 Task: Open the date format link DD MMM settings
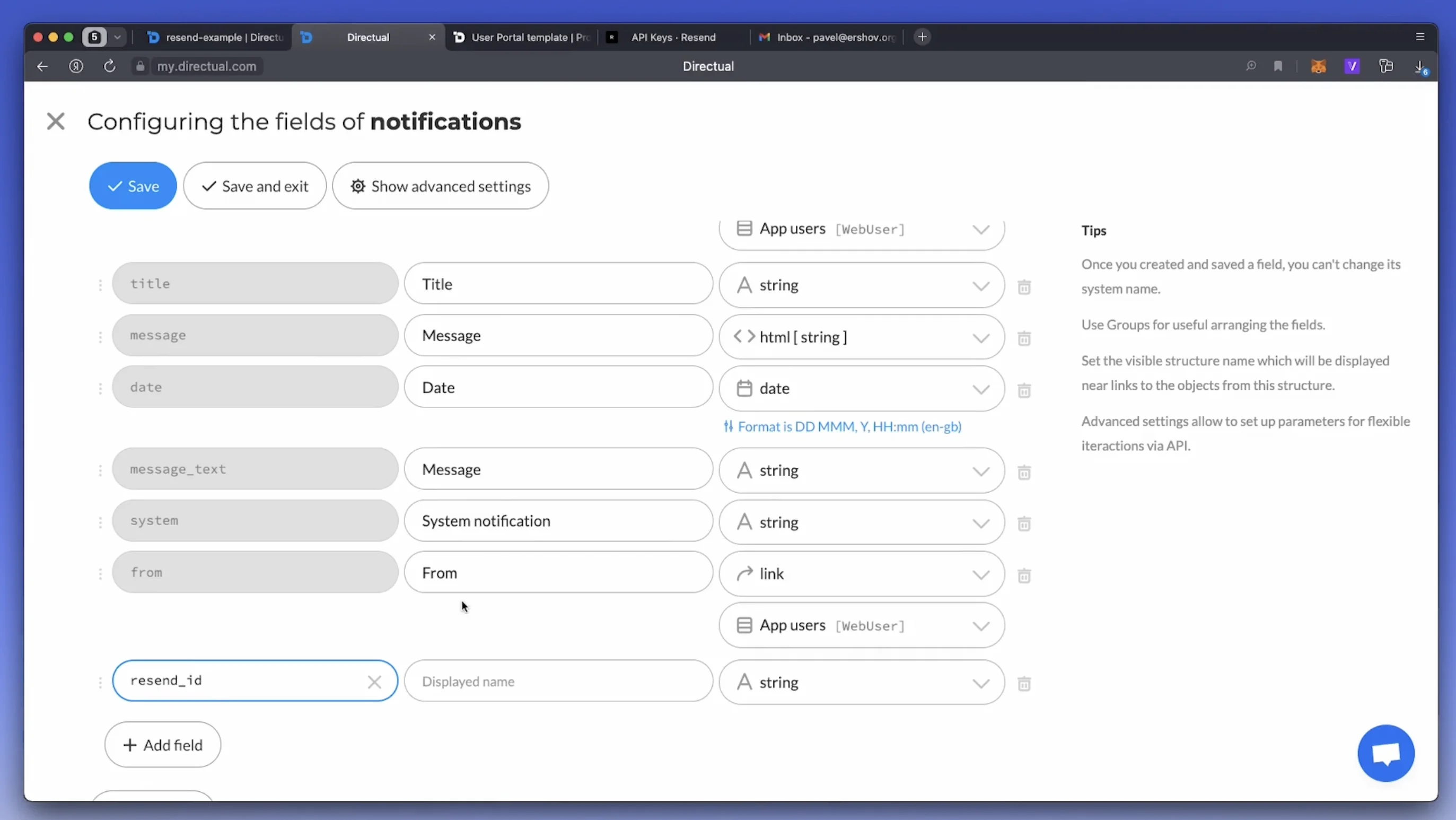coord(843,426)
